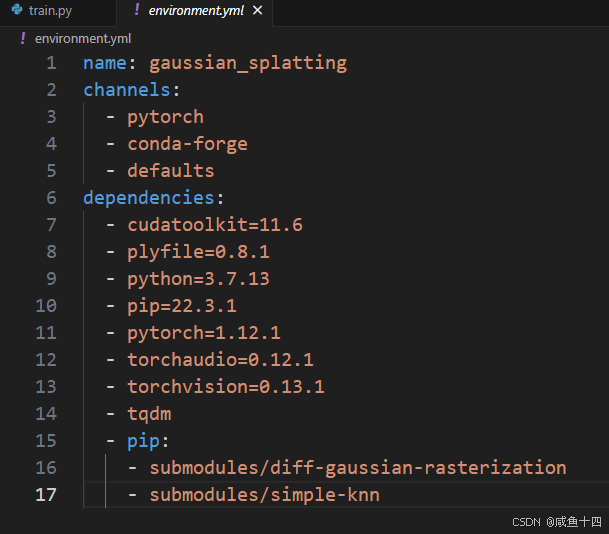Place cursor on gaussian_splatting name value

pos(248,63)
